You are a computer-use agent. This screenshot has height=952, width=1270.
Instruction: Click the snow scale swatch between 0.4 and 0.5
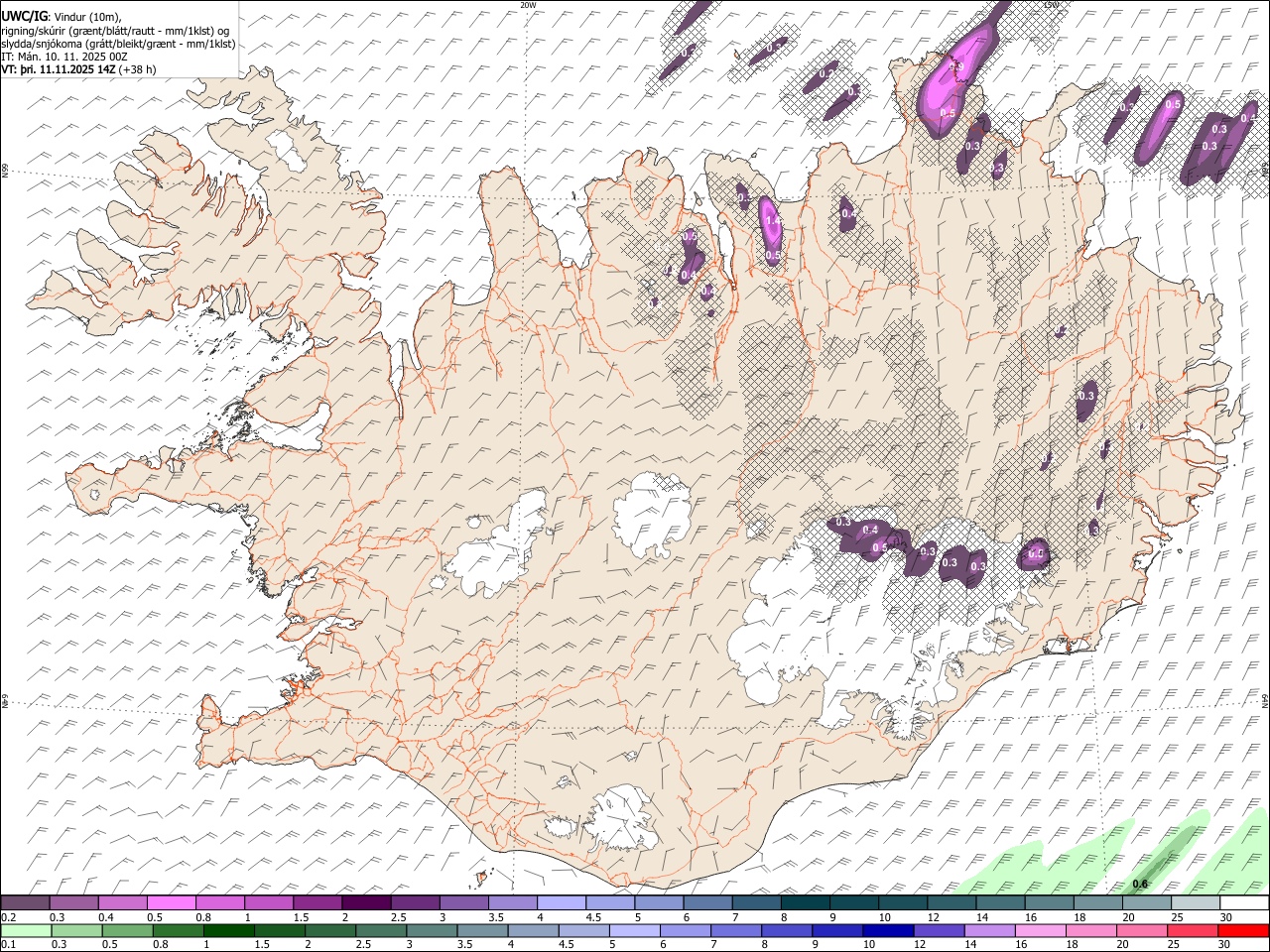click(123, 902)
